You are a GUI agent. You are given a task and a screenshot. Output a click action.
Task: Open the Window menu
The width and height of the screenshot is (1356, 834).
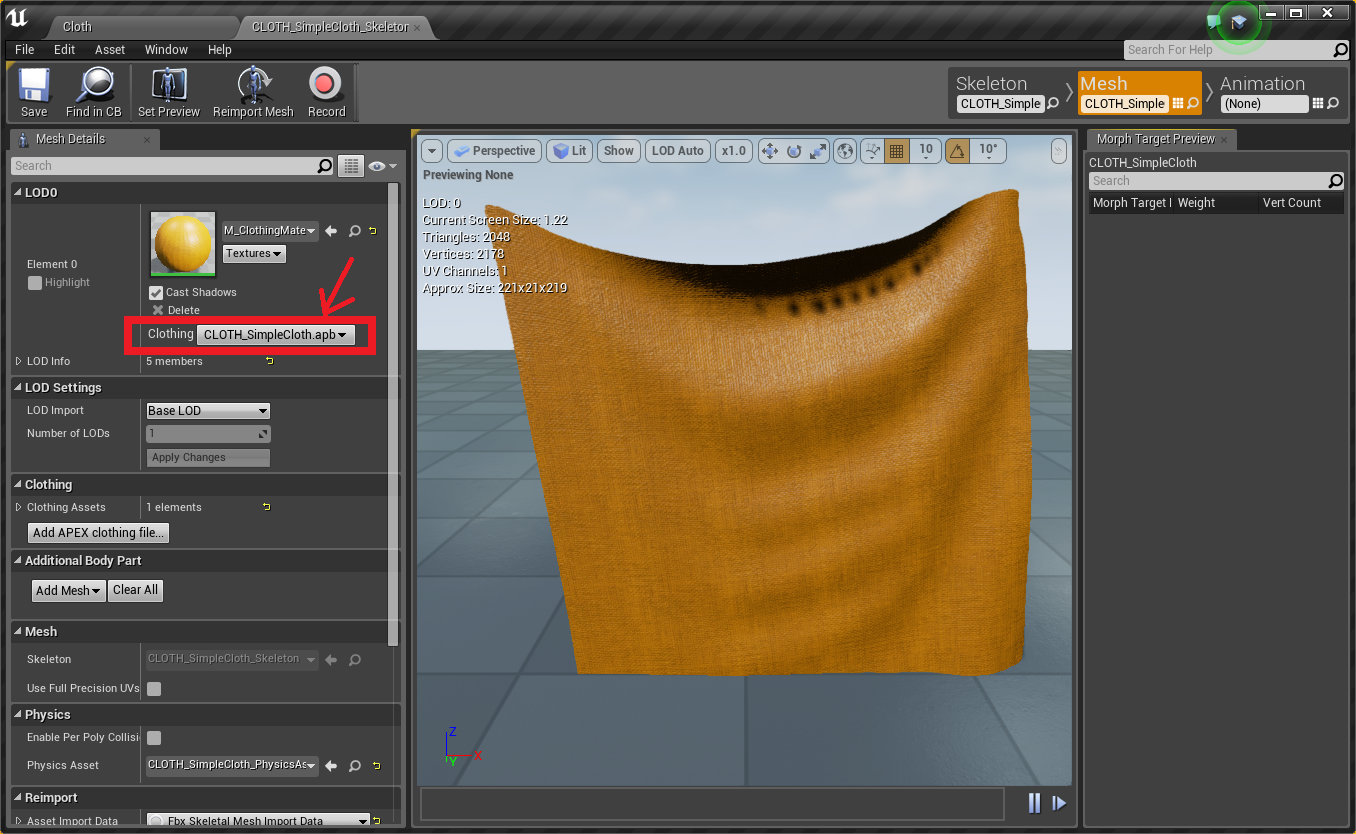166,50
